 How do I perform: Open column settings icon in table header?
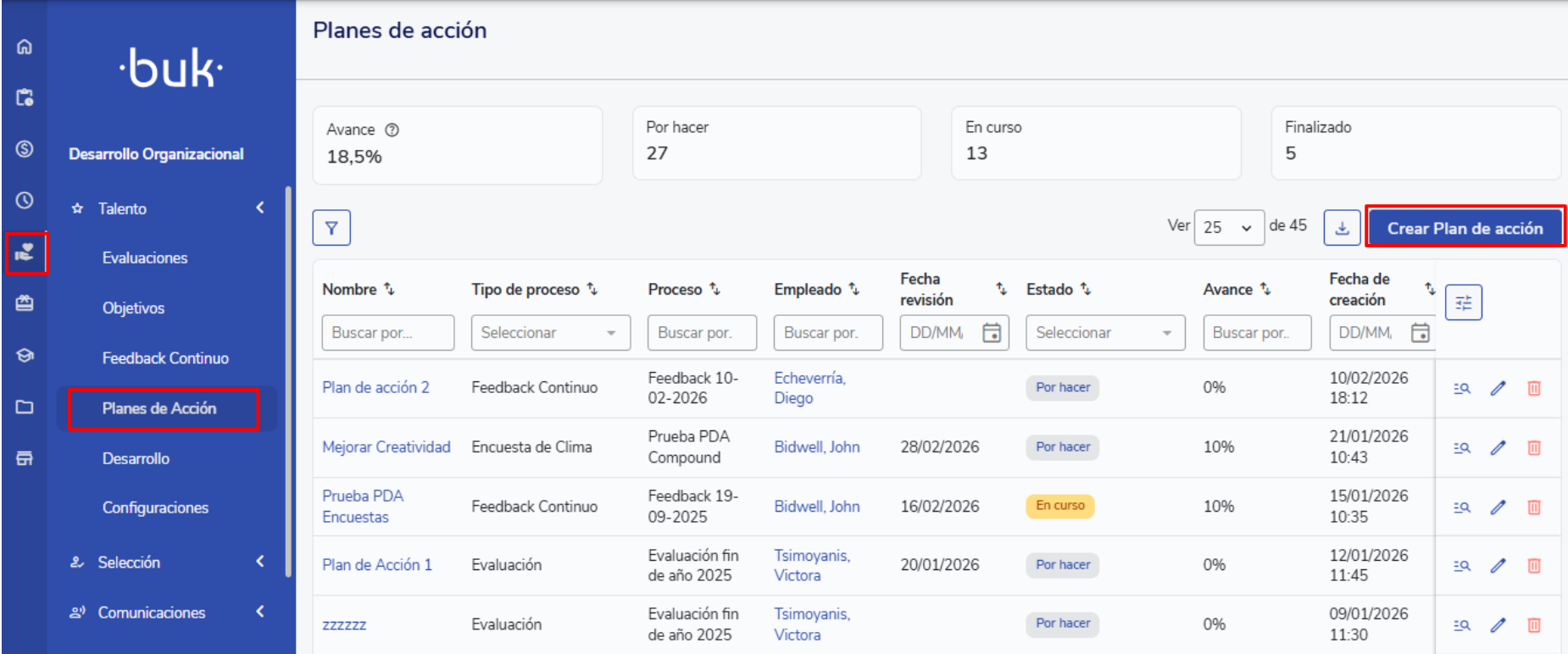click(1463, 302)
